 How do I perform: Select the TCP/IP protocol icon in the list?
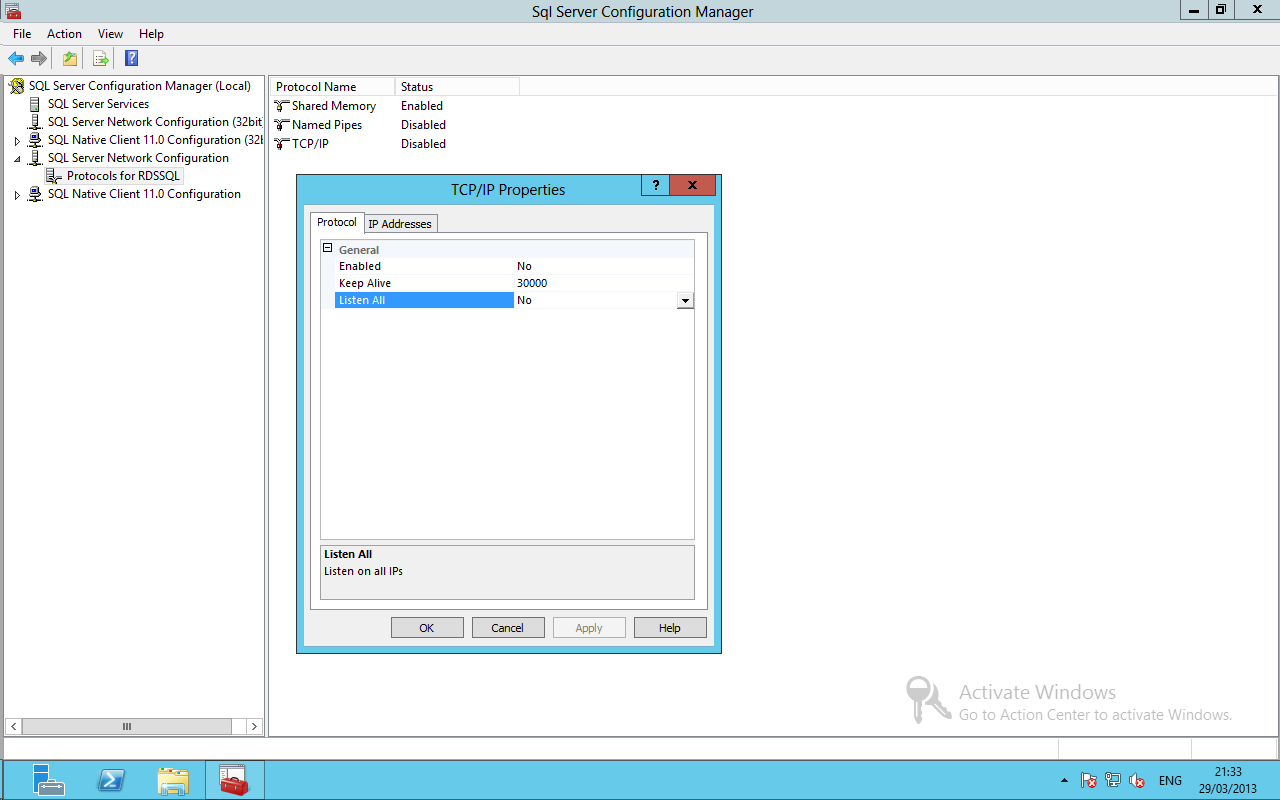[282, 143]
